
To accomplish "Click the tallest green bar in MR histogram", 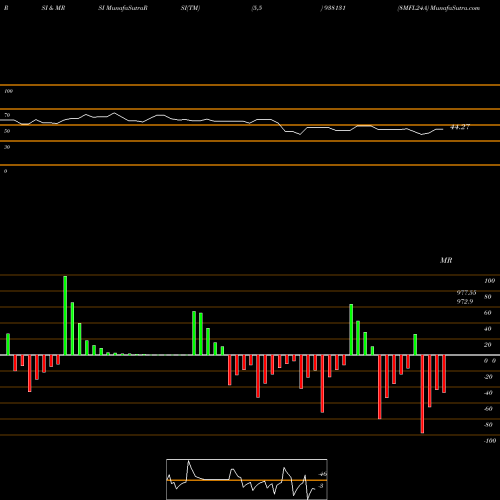I will [x=65, y=315].
